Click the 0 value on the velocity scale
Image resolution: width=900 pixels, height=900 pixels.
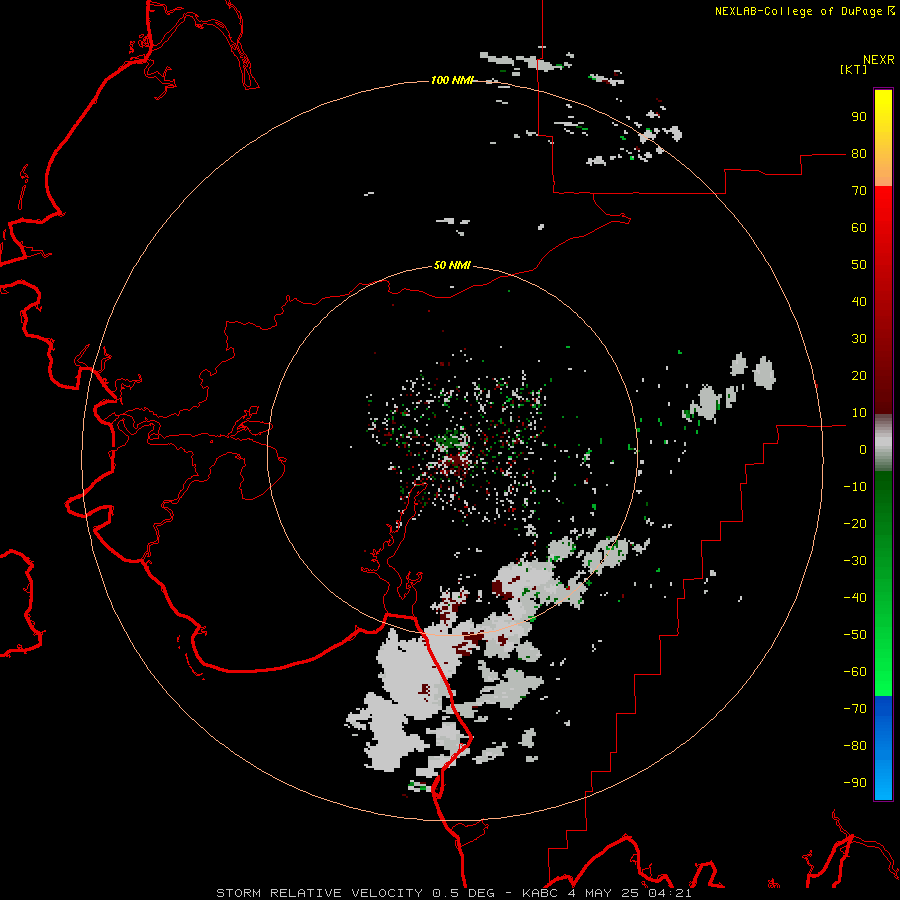pos(863,450)
